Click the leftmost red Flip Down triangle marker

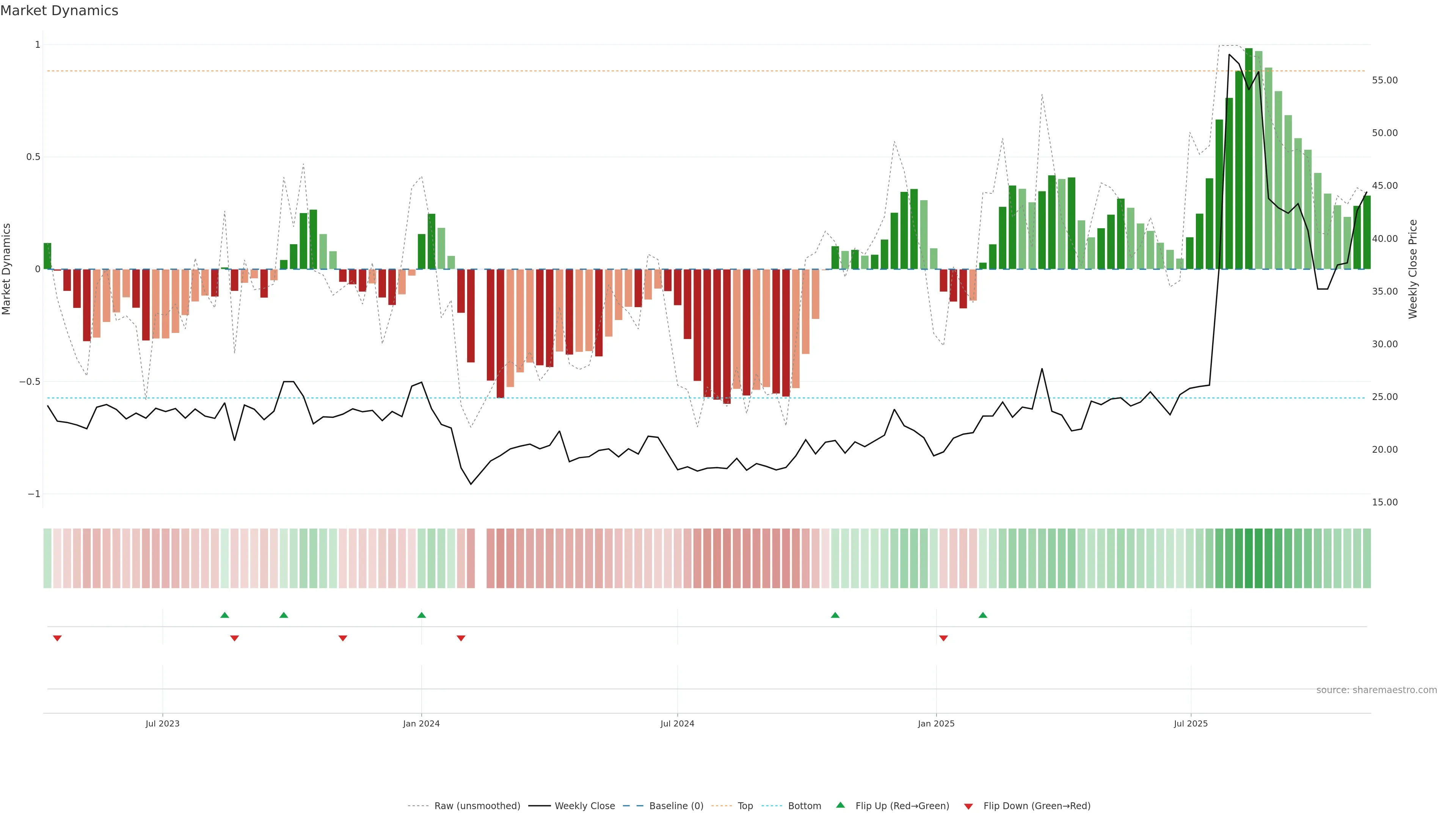[57, 638]
